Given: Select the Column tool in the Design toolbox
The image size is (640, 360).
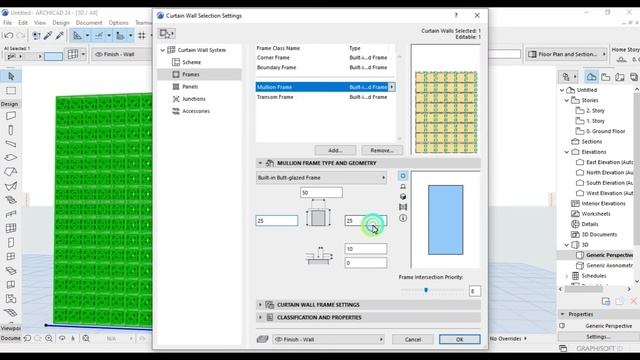Looking at the screenshot, I should coord(11,130).
